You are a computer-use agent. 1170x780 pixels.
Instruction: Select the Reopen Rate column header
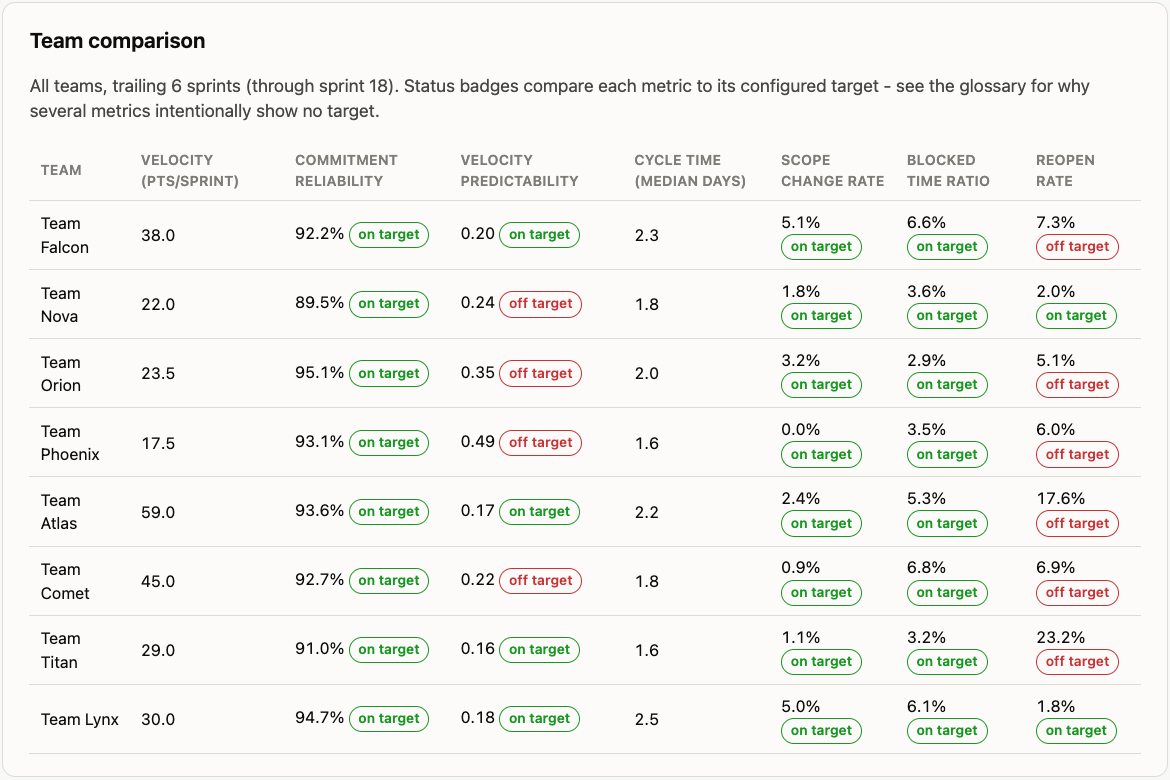[1066, 170]
